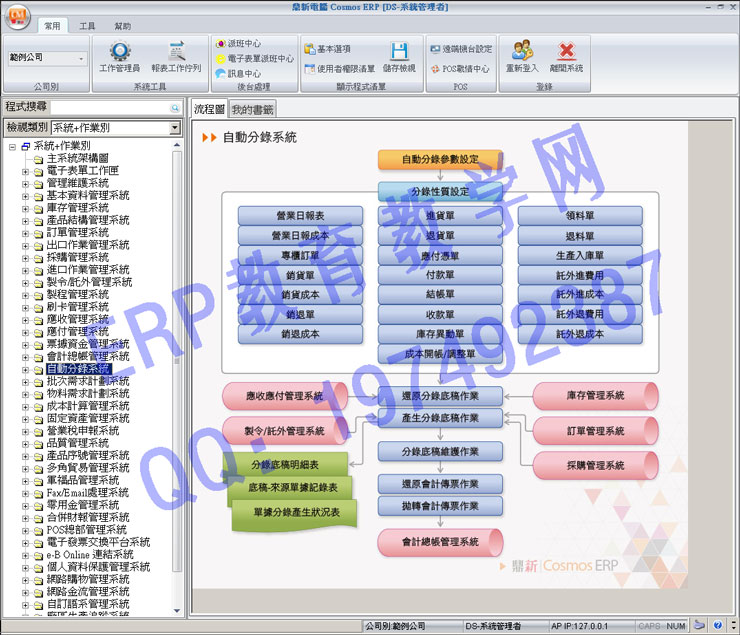Click the 分錄性質設定 button

[440, 192]
